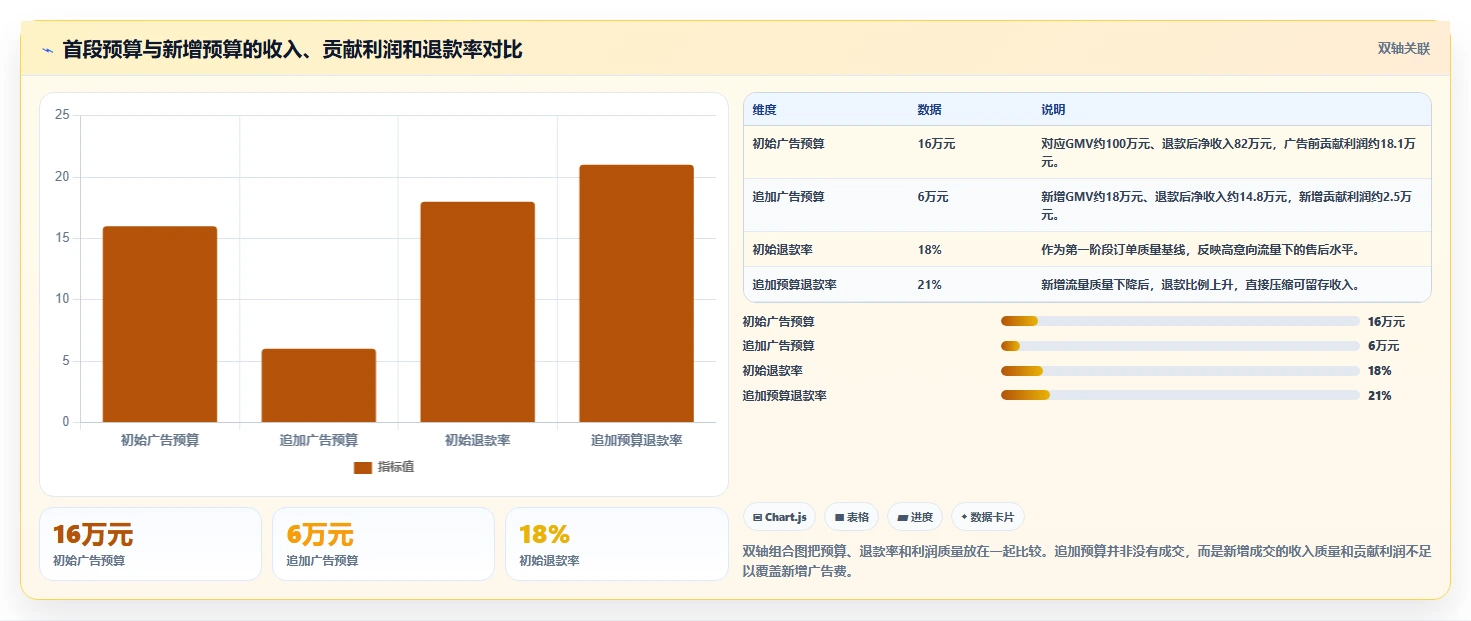
Task: Click the 追加预算退款率 progress bar
Action: click(1180, 395)
